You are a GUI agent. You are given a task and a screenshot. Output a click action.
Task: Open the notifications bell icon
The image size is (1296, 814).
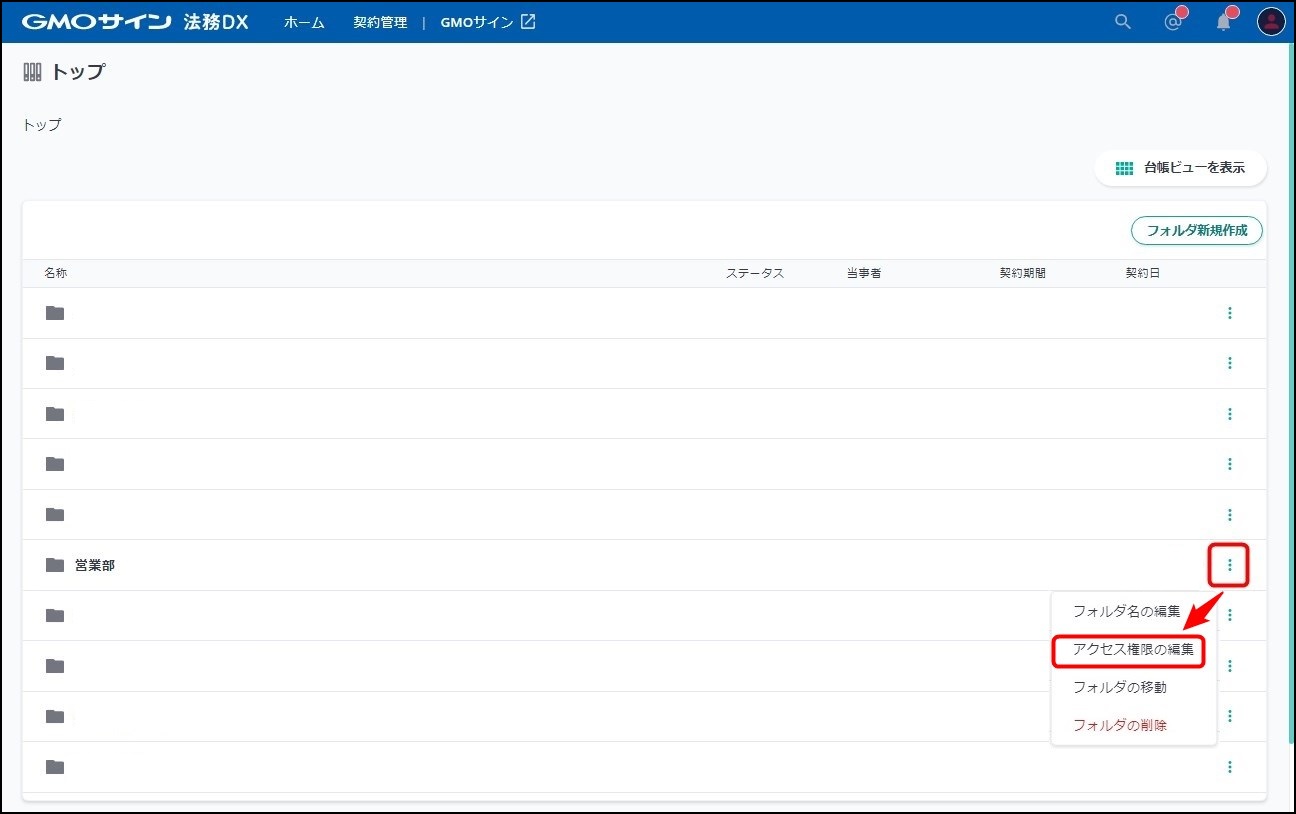pyautogui.click(x=1223, y=22)
